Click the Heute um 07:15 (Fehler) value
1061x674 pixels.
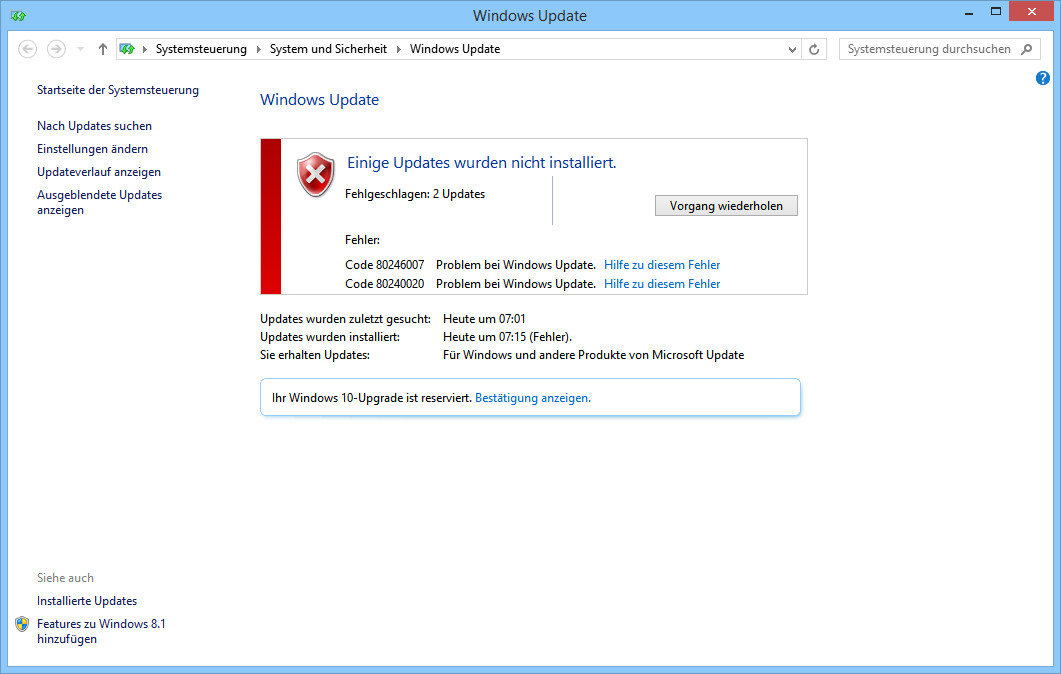click(x=507, y=337)
